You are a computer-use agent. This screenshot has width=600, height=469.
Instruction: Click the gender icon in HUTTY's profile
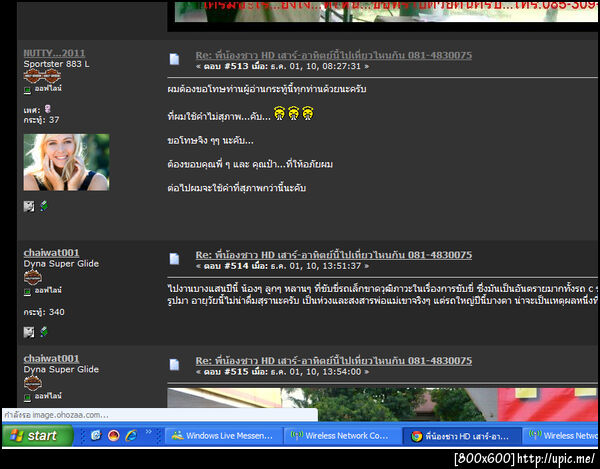point(47,109)
